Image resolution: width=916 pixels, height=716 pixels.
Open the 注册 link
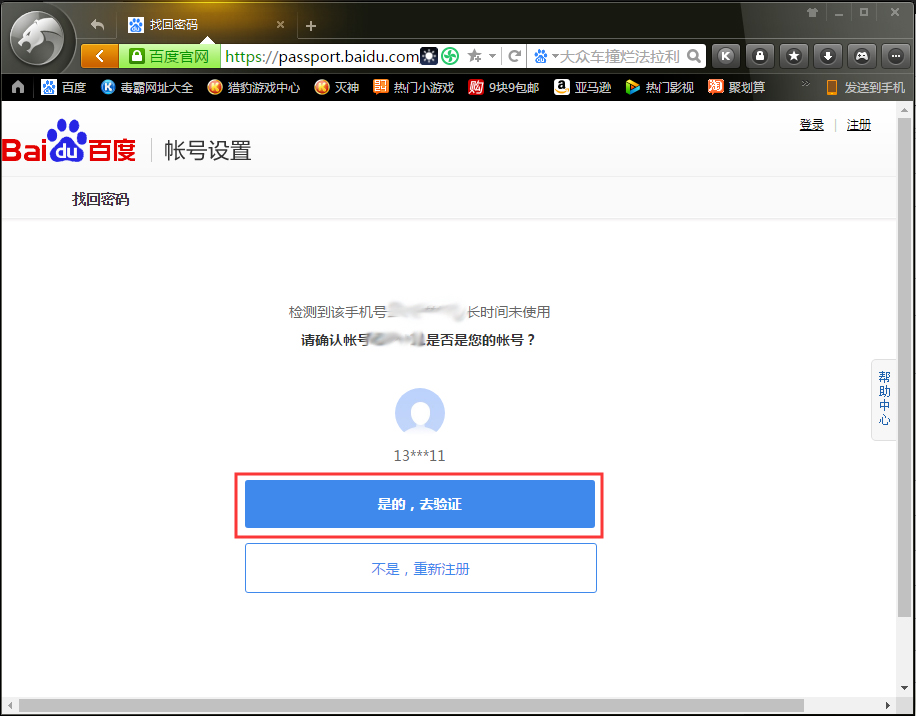(x=858, y=124)
